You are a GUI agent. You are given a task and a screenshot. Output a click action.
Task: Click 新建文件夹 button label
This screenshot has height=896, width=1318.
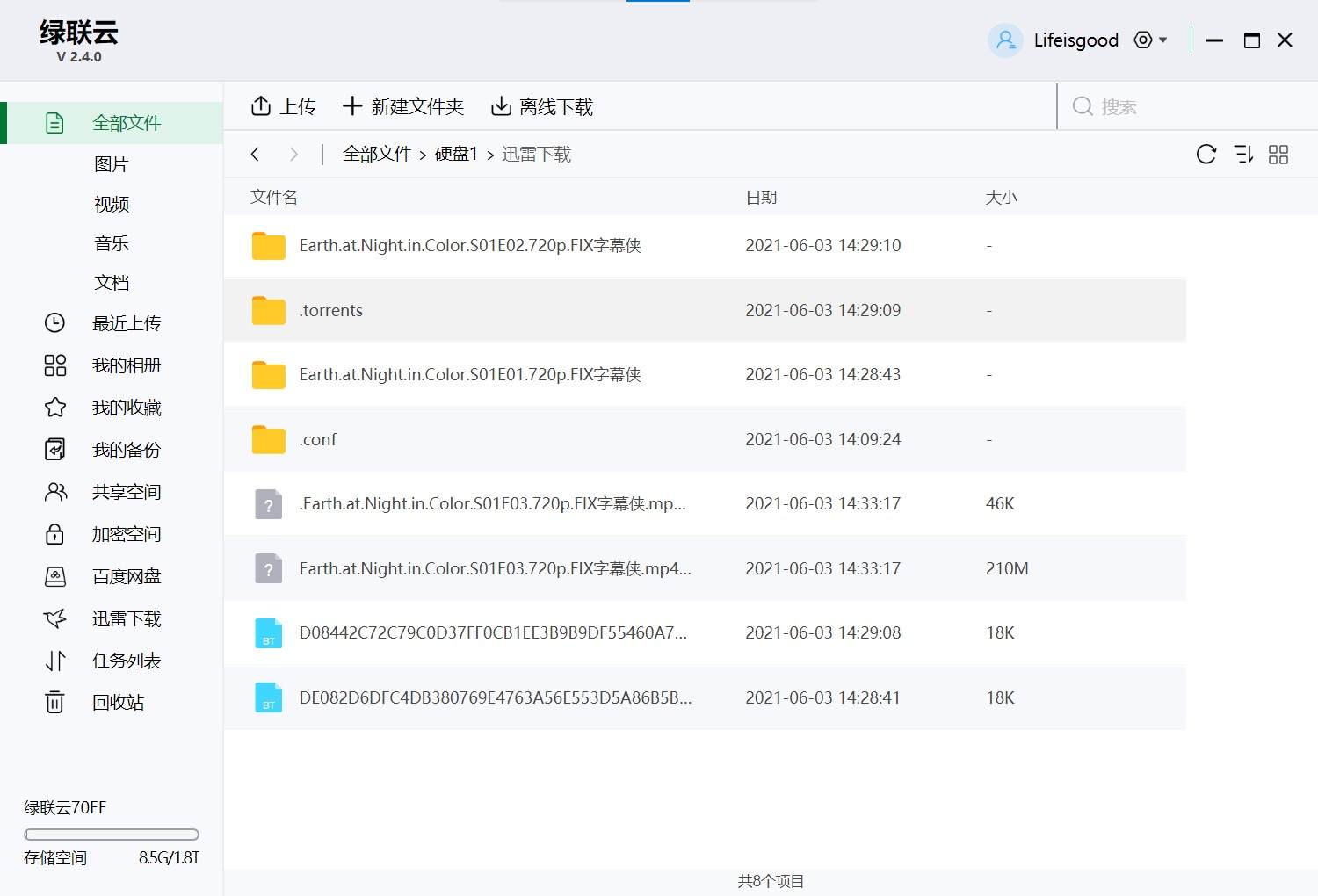tap(417, 106)
